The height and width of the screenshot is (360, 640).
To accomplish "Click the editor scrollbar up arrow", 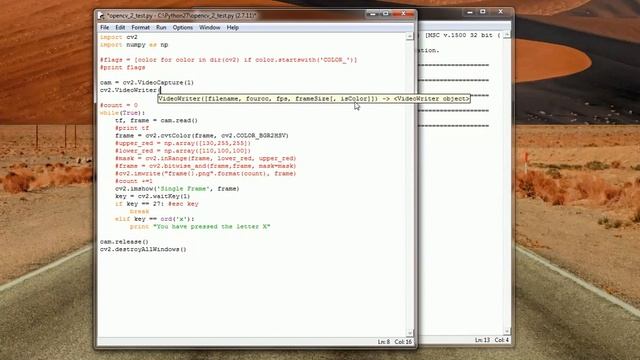I will click(x=409, y=37).
